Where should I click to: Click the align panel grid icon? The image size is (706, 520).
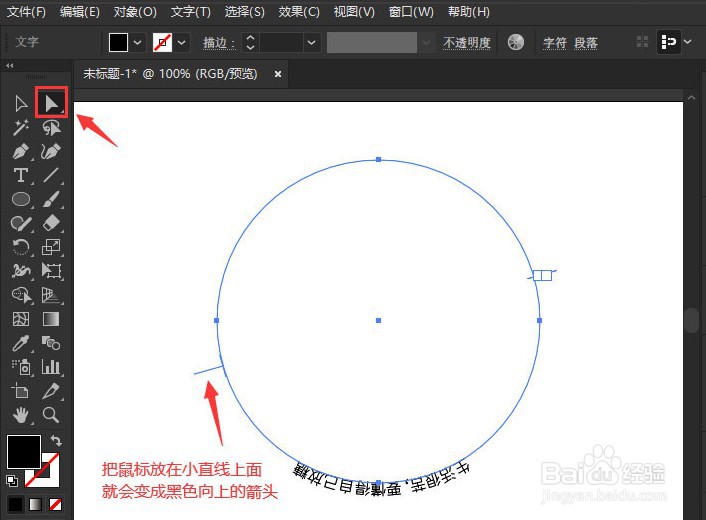[x=642, y=42]
